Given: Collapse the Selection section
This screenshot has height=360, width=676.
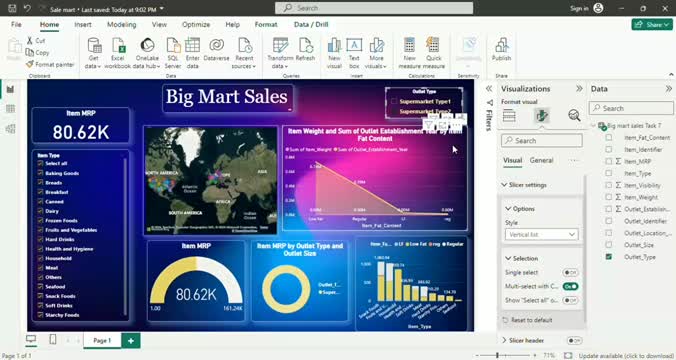Looking at the screenshot, I should coord(508,258).
